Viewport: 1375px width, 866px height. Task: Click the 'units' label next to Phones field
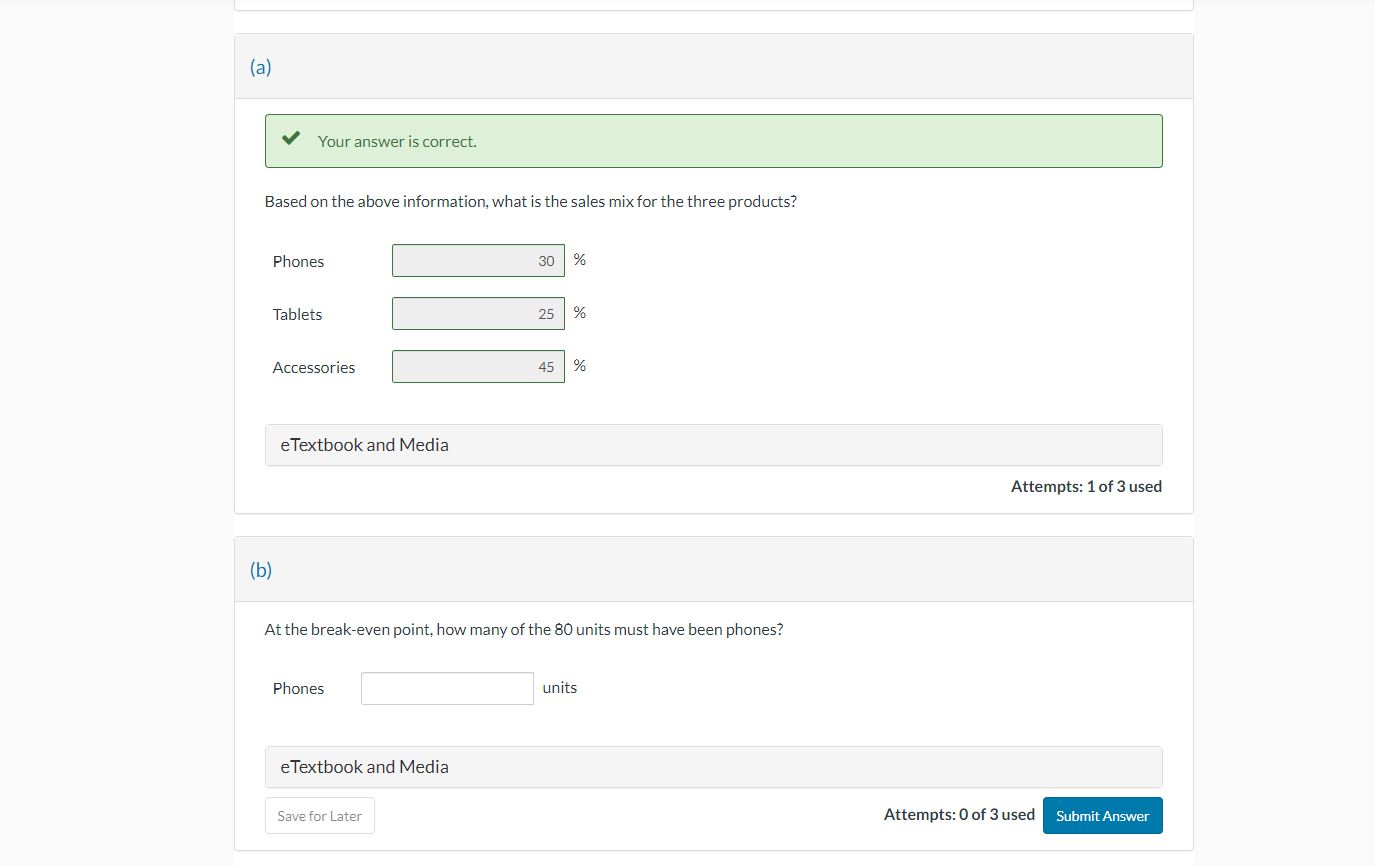[x=560, y=688]
